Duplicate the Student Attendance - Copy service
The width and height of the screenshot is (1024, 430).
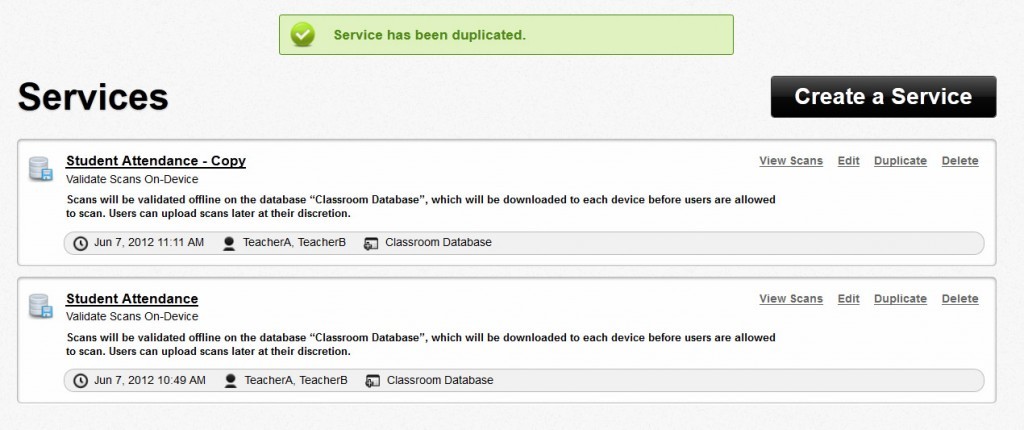point(901,161)
